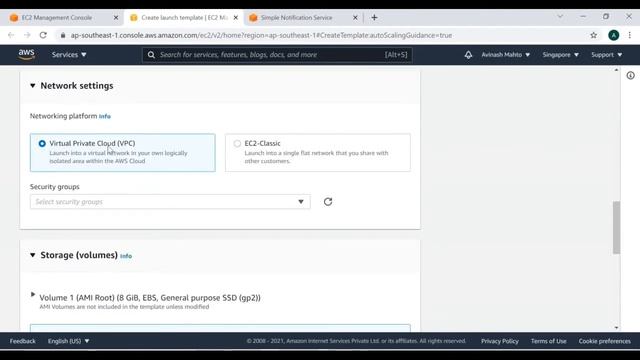Open the Chrome profile avatar
640x360 pixels.
click(613, 35)
